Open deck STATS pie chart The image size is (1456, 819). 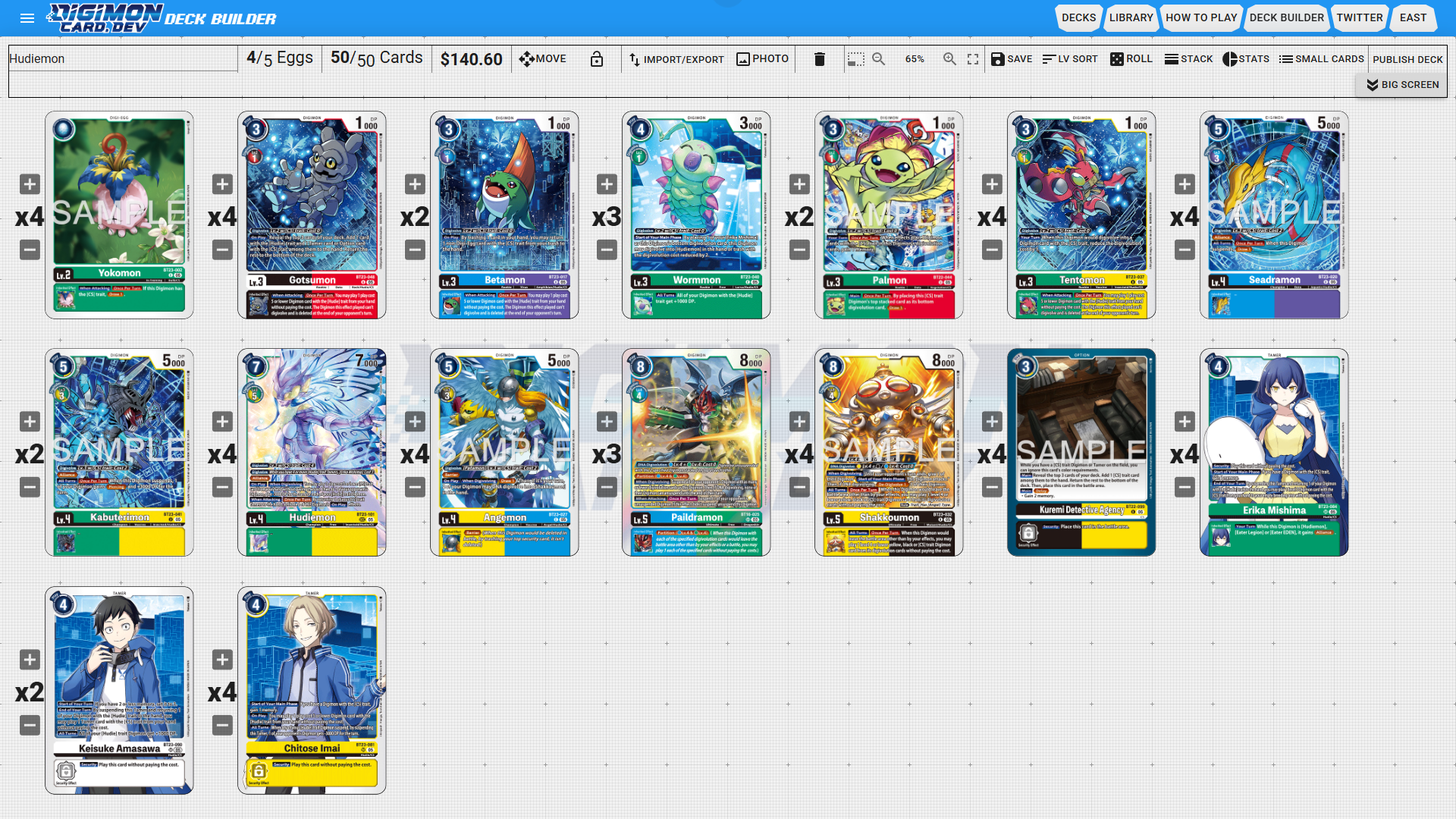1246,59
